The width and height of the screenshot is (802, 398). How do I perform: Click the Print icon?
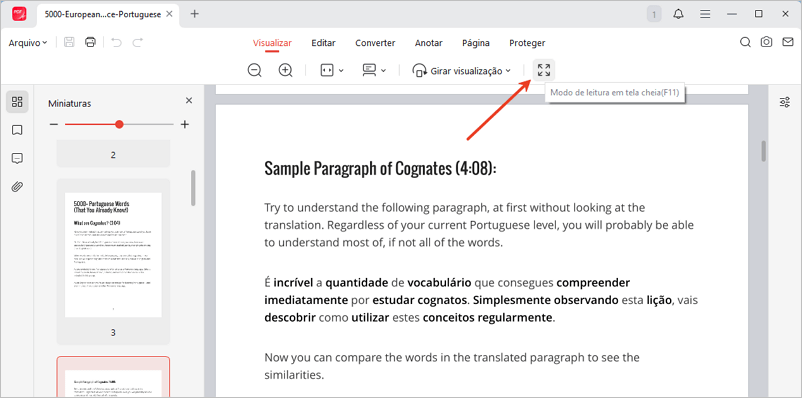pyautogui.click(x=91, y=42)
